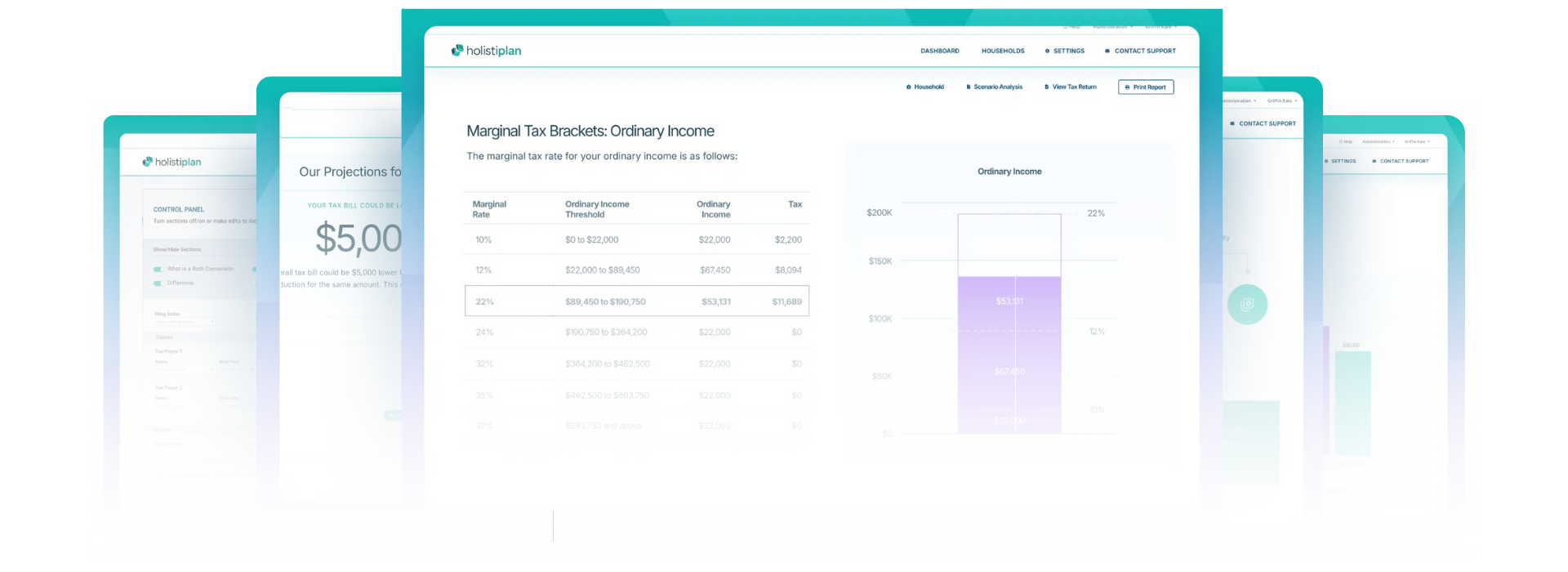Open the Griffin Kale user dropdown in rightmost window
Screen dimensions: 1568x572
coord(1417,141)
